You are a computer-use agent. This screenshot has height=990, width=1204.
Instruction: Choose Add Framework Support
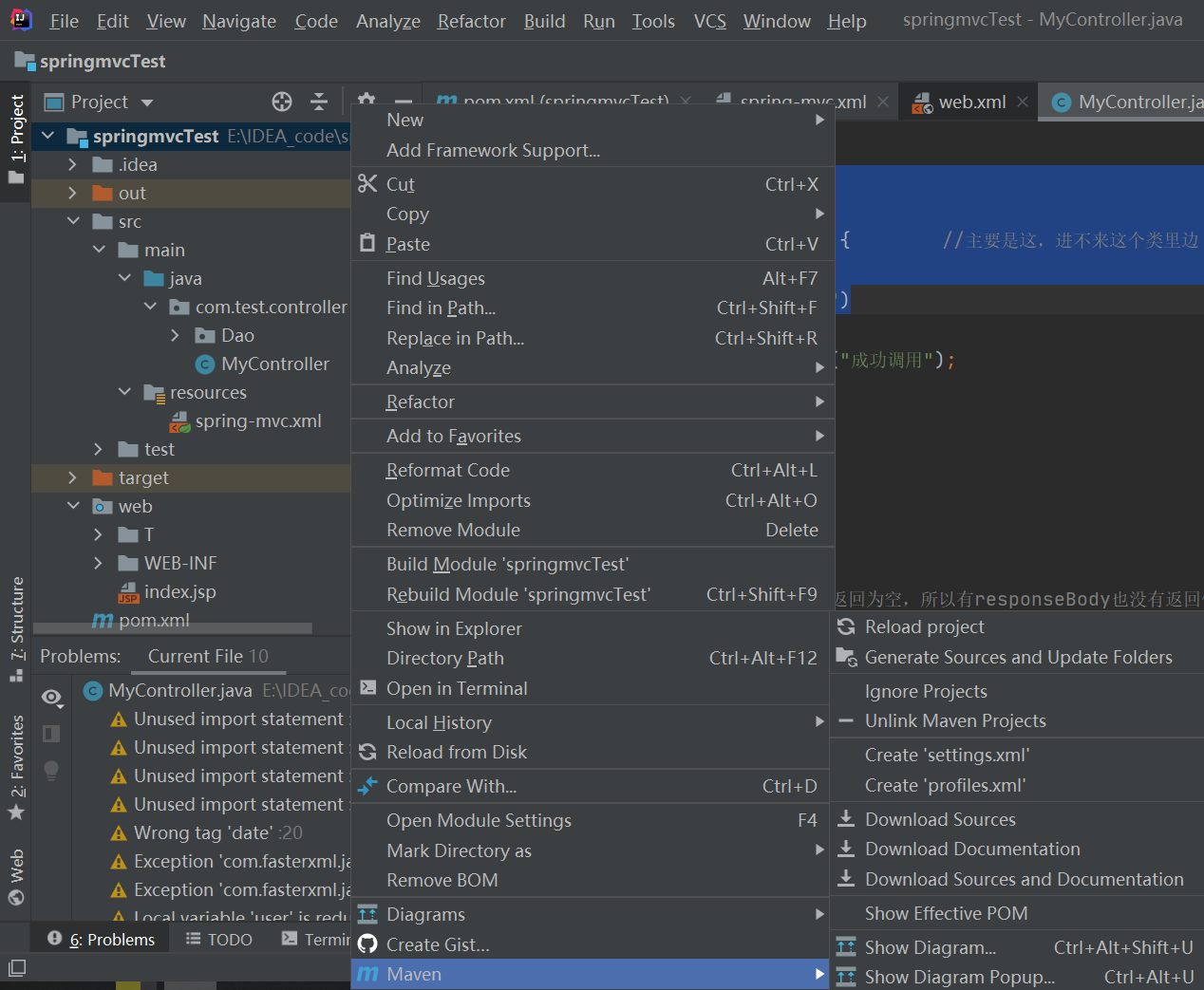coord(593,150)
